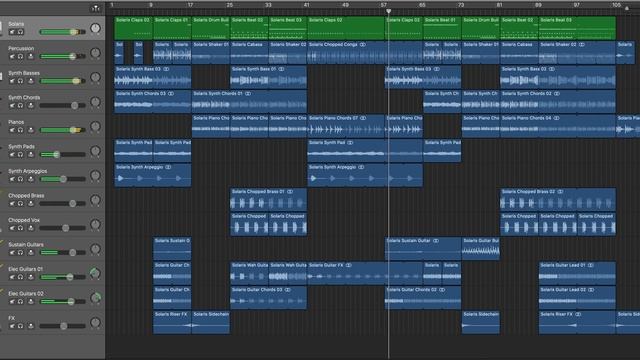Click the icon right of Synth Basses' solo button
This screenshot has height=360, width=640.
click(x=31, y=81)
